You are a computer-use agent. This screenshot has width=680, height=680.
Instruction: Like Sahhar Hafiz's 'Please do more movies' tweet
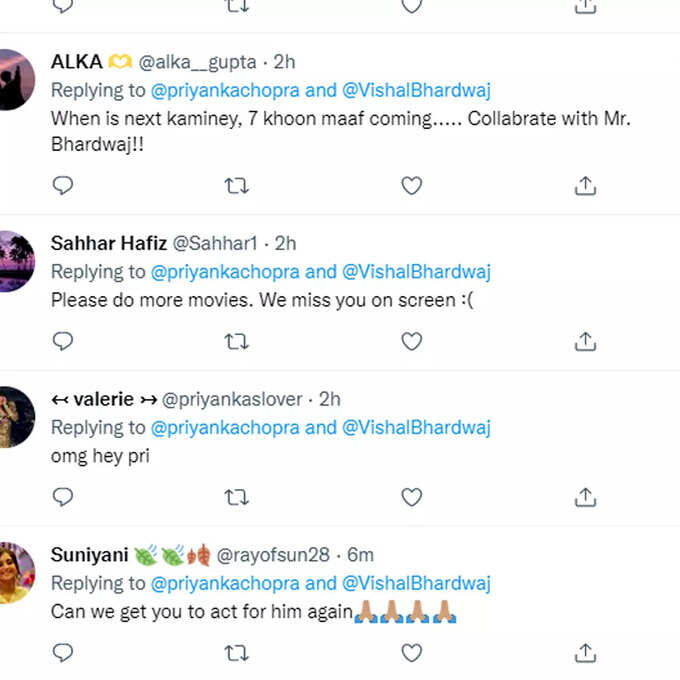tap(412, 342)
